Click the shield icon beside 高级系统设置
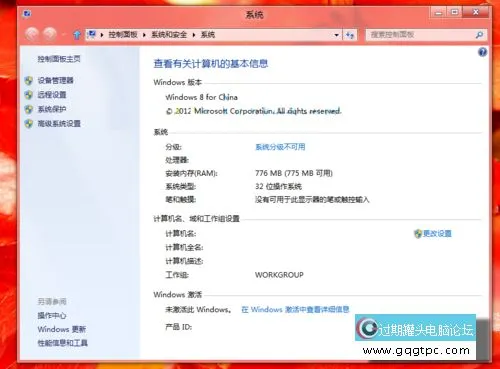This screenshot has width=500, height=369. (x=29, y=124)
